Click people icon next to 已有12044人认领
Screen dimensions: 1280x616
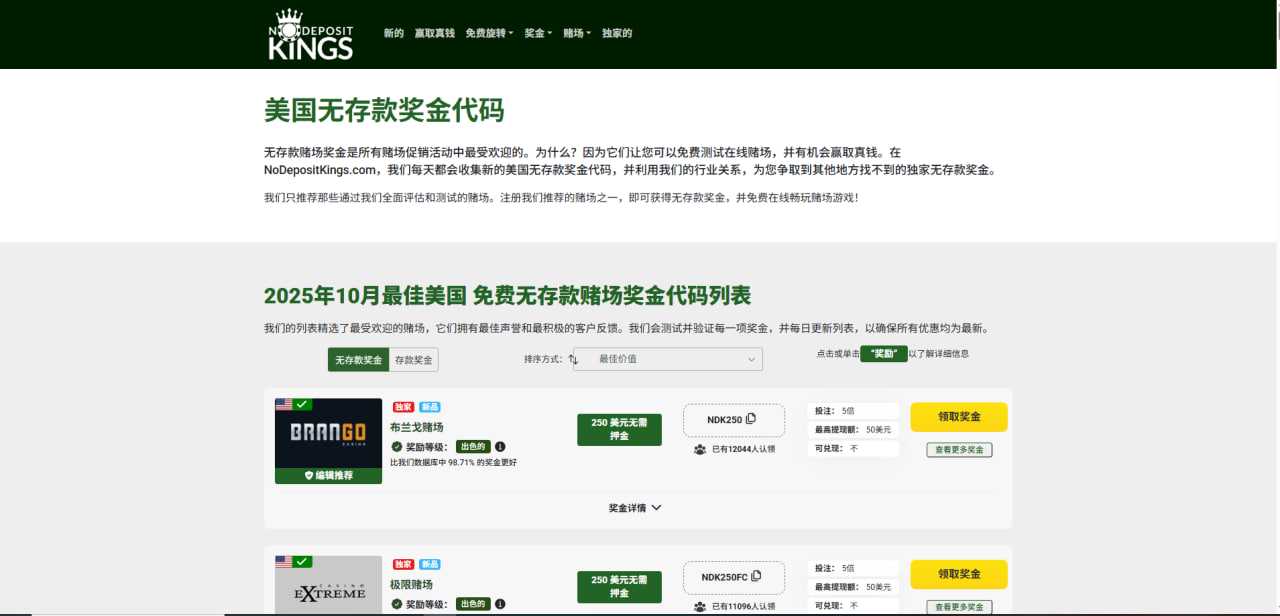pos(700,449)
